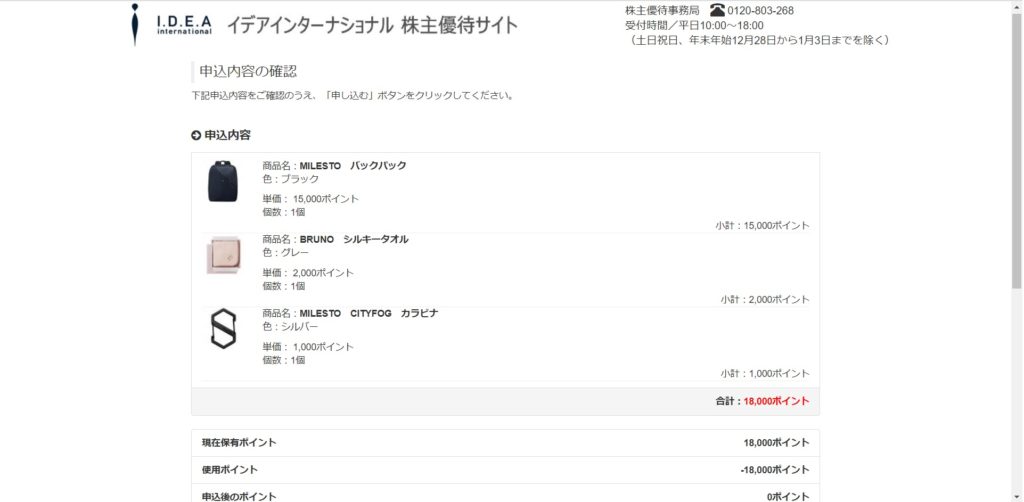The height and width of the screenshot is (502, 1024).
Task: Click the イデアインターナショナル 株主優待サイト title
Action: click(x=372, y=25)
